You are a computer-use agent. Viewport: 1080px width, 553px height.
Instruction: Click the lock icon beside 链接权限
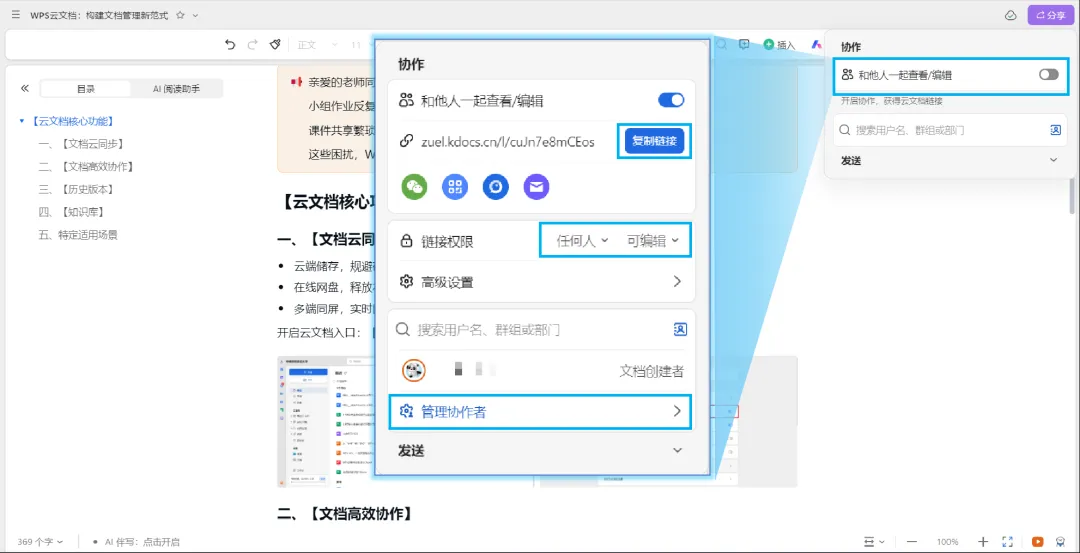[406, 241]
